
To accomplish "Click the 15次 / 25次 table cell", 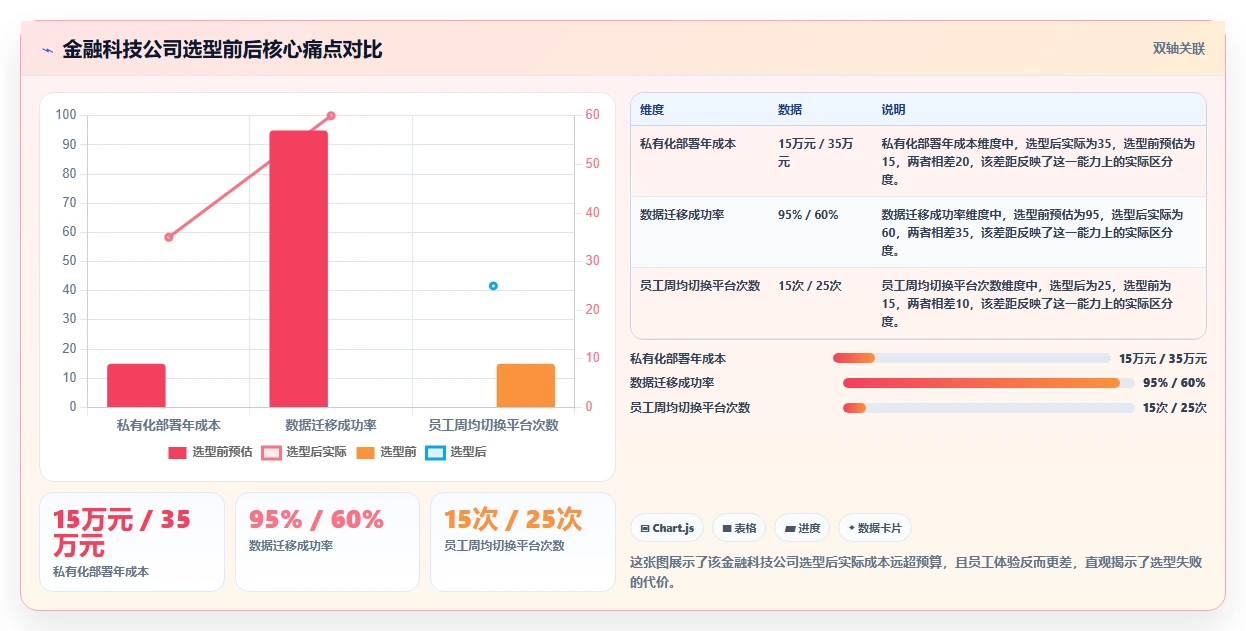I will (x=810, y=286).
